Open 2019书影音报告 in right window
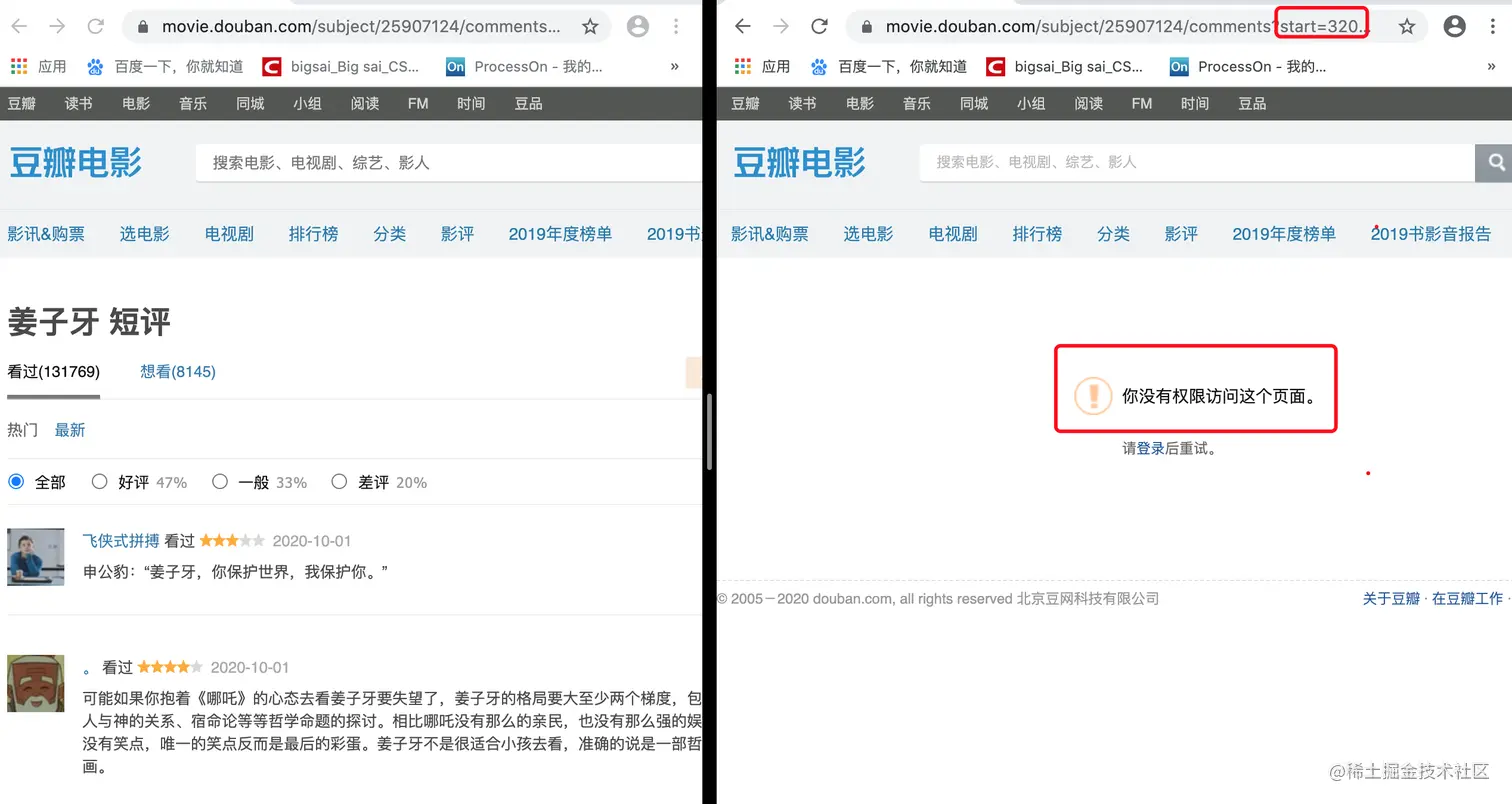 1431,234
